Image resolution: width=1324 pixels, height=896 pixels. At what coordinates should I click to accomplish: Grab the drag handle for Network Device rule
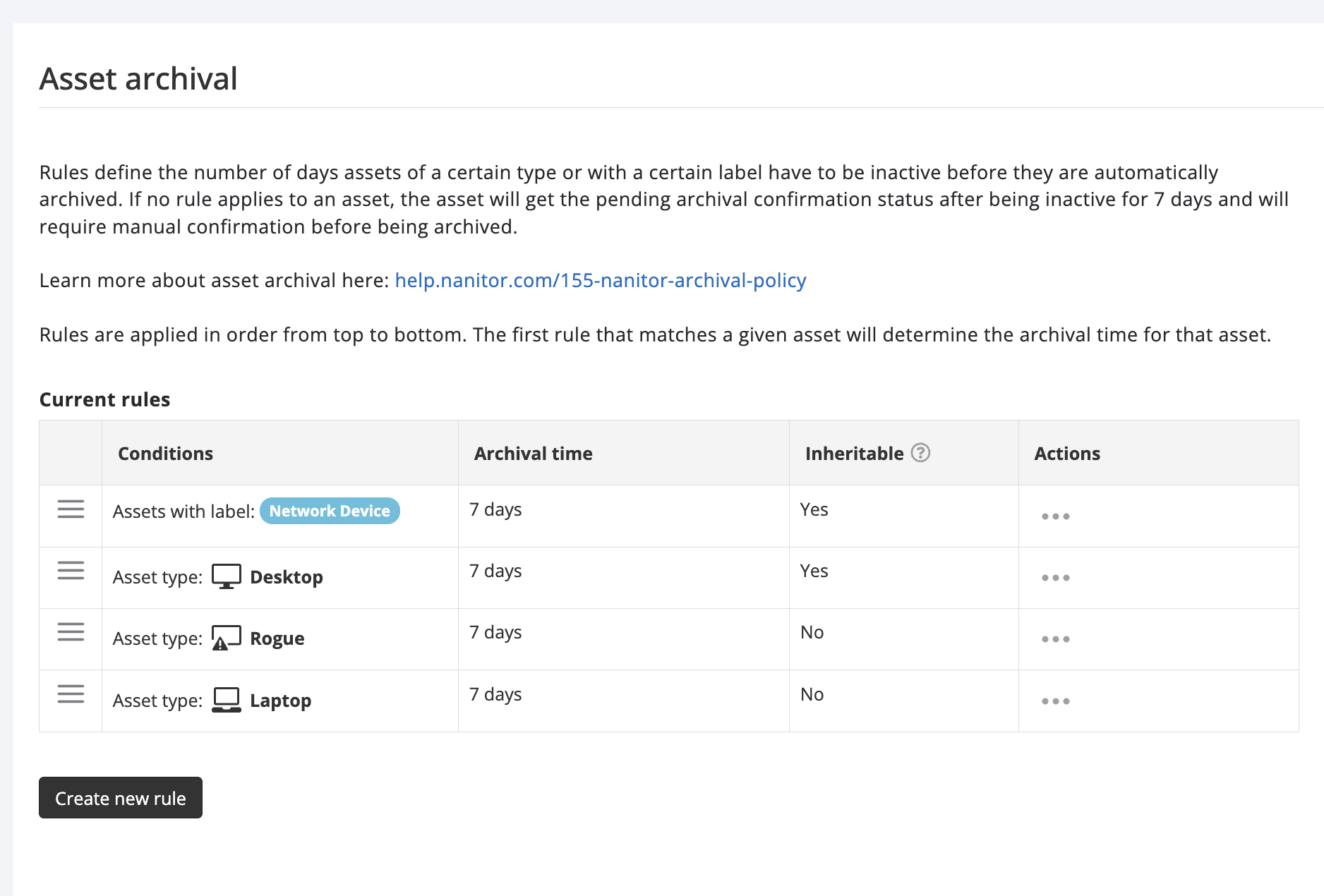[71, 509]
